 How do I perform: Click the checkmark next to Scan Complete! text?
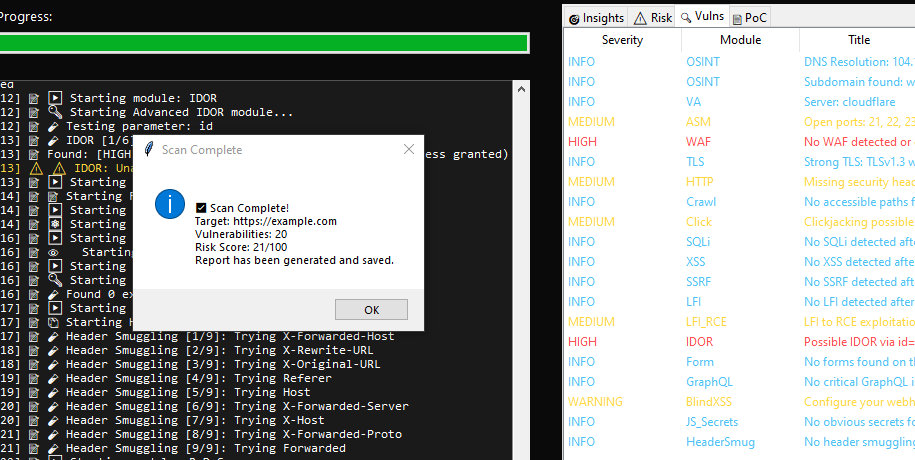(x=201, y=207)
